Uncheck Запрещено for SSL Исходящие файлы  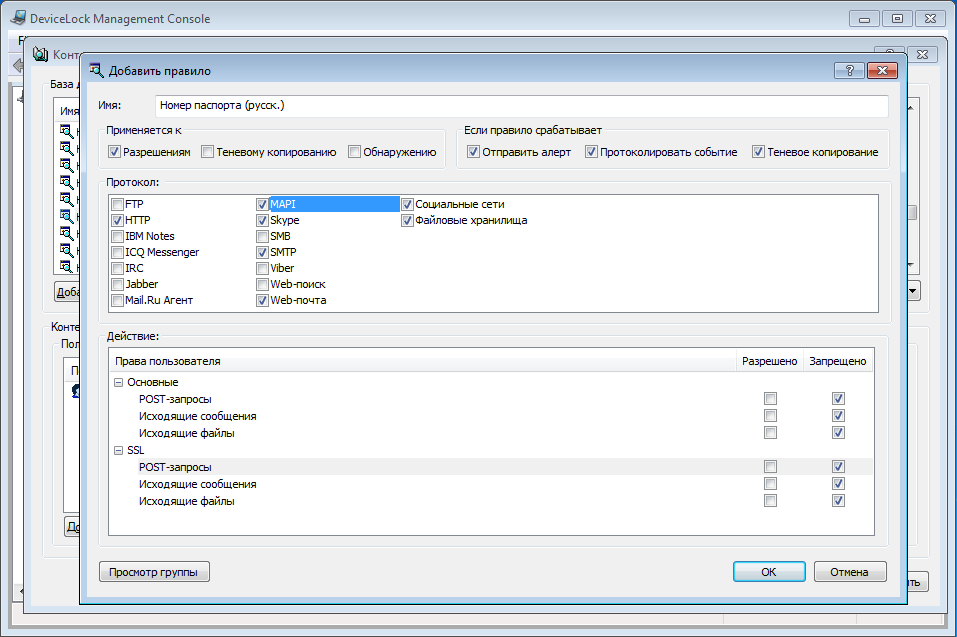point(839,501)
